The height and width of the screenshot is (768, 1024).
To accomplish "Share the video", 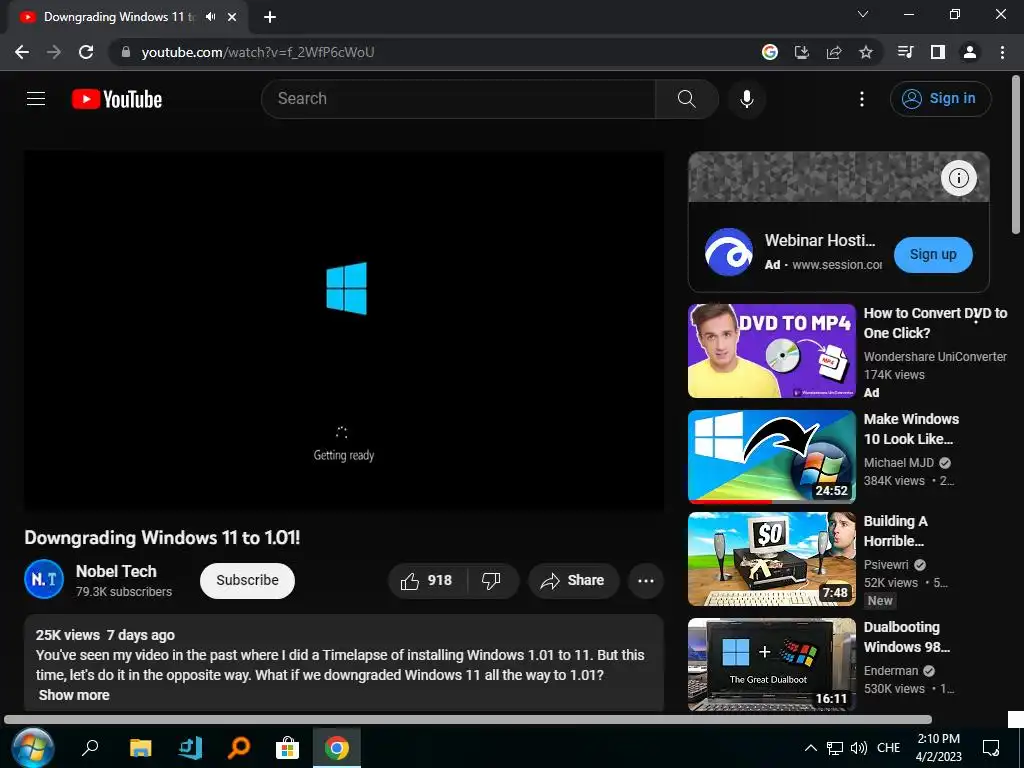I will pos(573,581).
